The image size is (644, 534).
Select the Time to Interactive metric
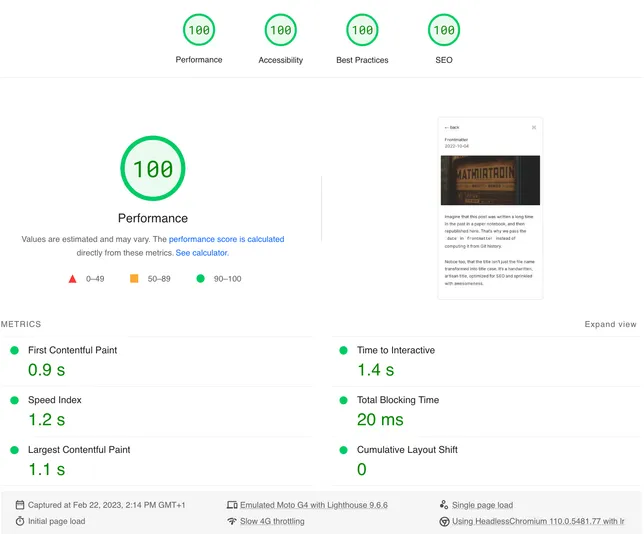tap(395, 350)
